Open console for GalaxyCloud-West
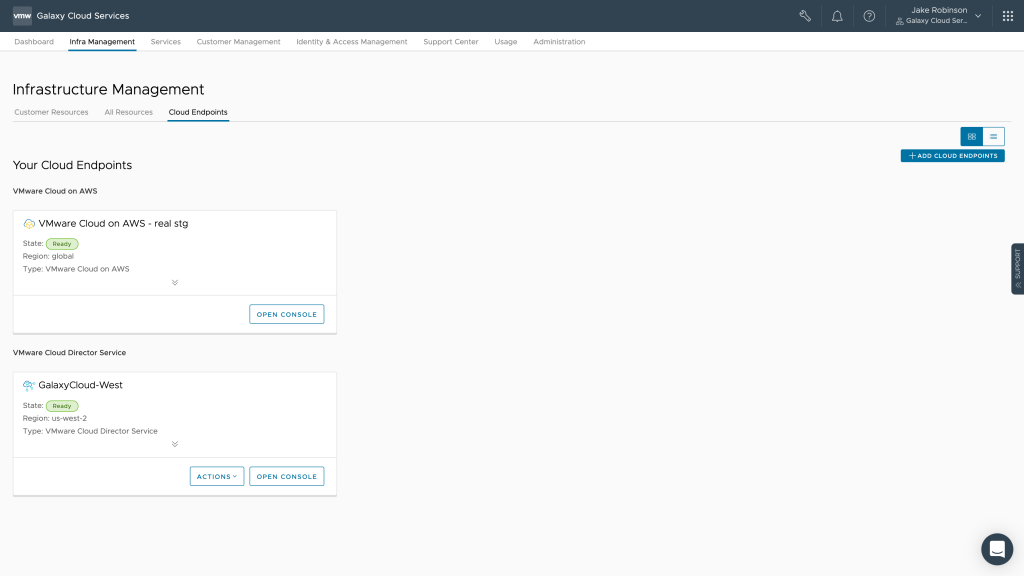The height and width of the screenshot is (576, 1024). 287,476
